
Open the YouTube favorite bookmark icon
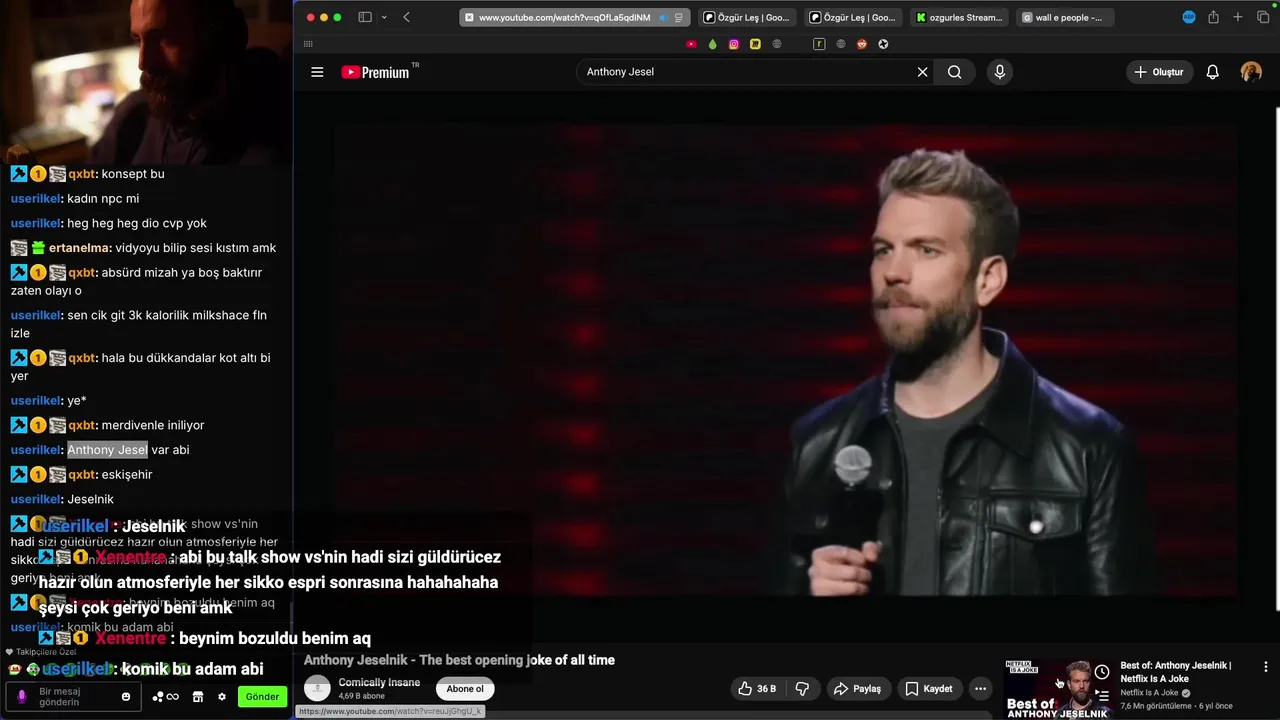point(691,44)
